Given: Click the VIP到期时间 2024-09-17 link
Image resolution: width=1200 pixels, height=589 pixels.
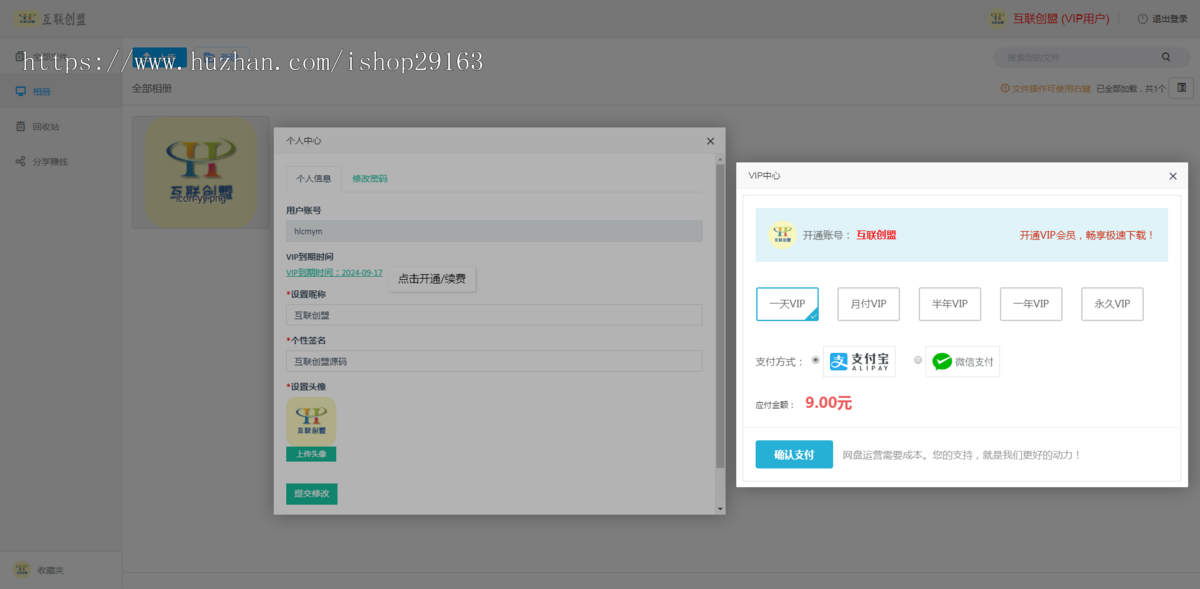Looking at the screenshot, I should (334, 272).
